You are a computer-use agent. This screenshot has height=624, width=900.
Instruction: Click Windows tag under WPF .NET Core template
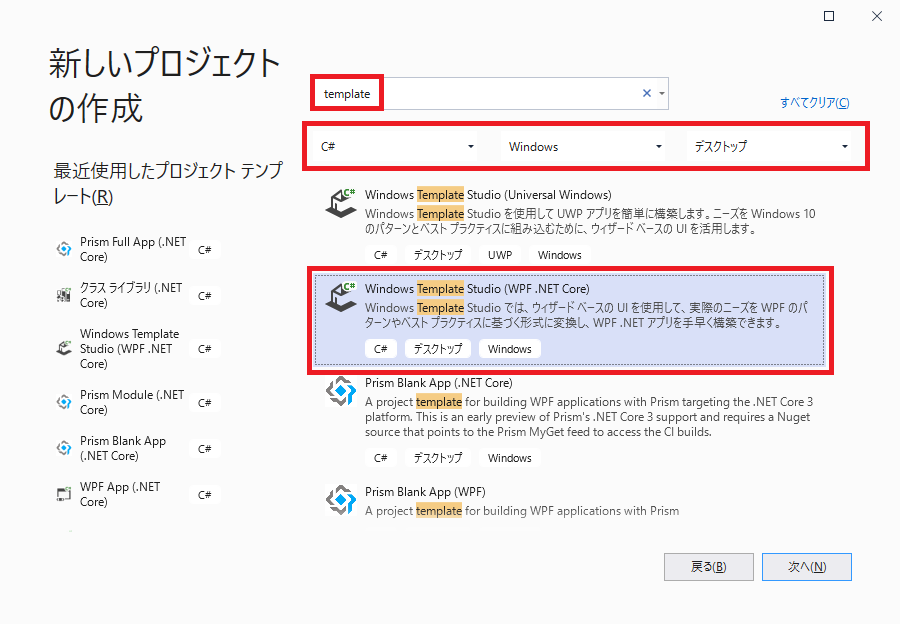pyautogui.click(x=510, y=348)
